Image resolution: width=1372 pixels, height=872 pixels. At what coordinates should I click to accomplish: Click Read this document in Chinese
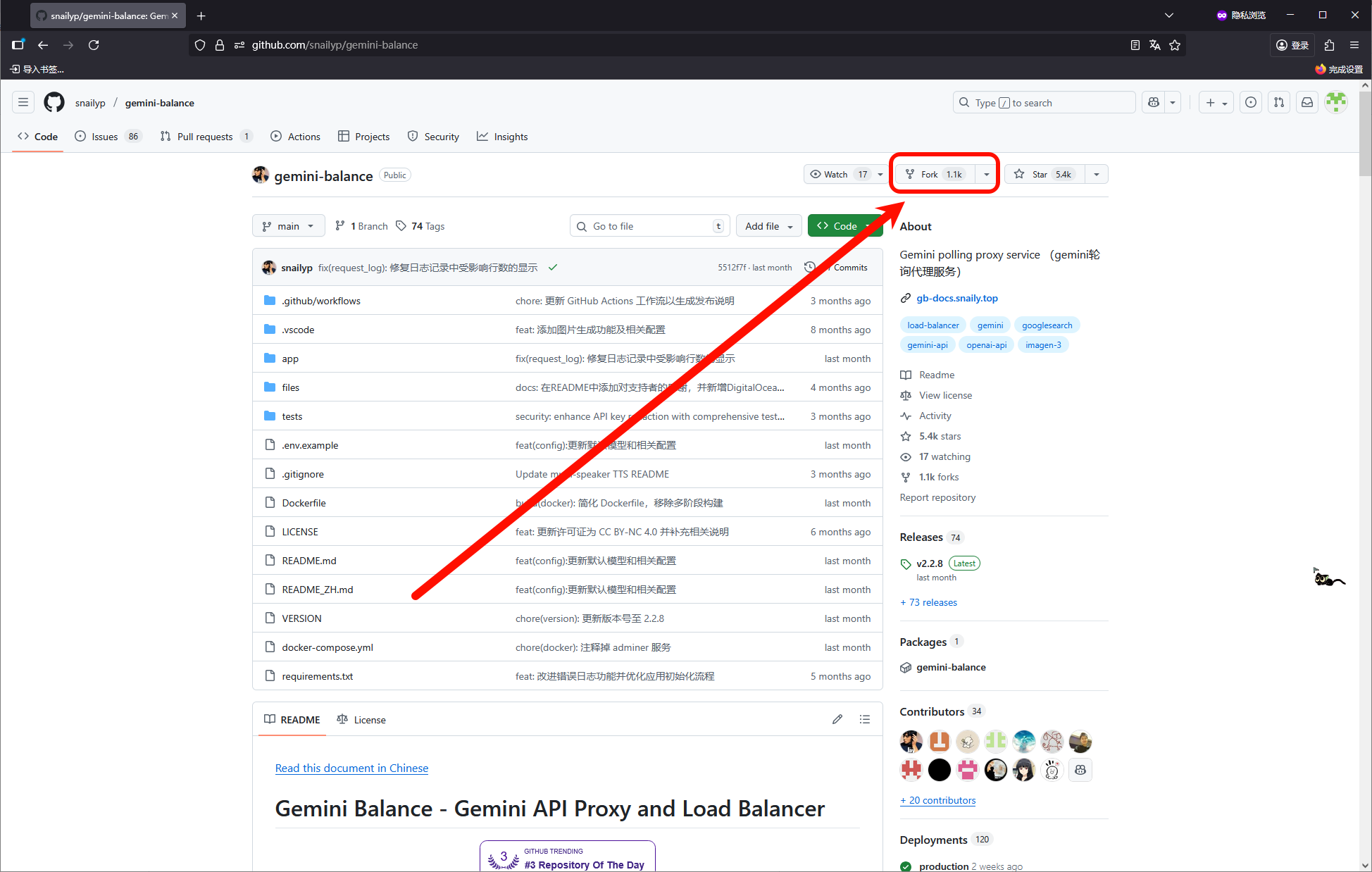[351, 768]
